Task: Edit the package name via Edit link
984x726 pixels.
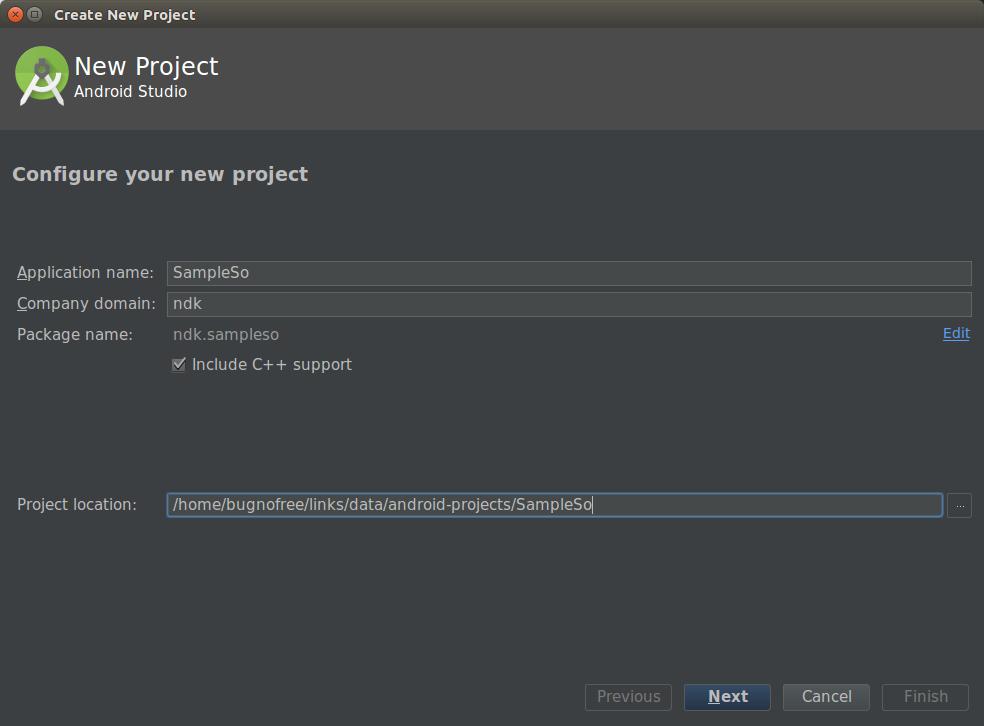Action: click(956, 334)
